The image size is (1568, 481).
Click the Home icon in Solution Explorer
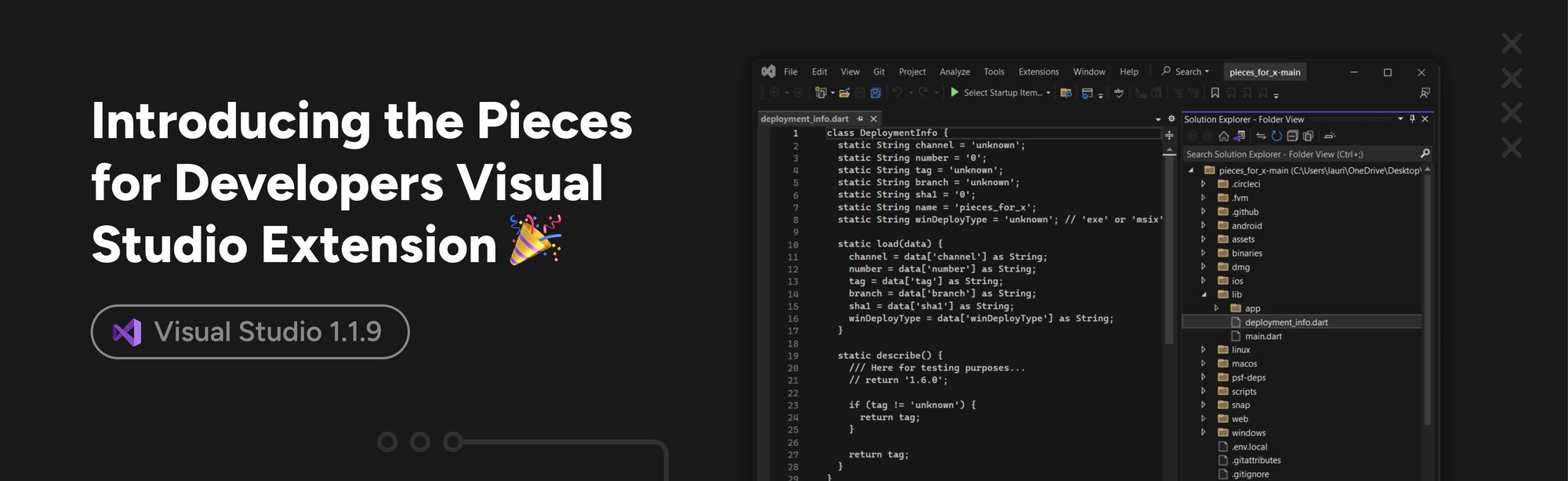click(1224, 136)
